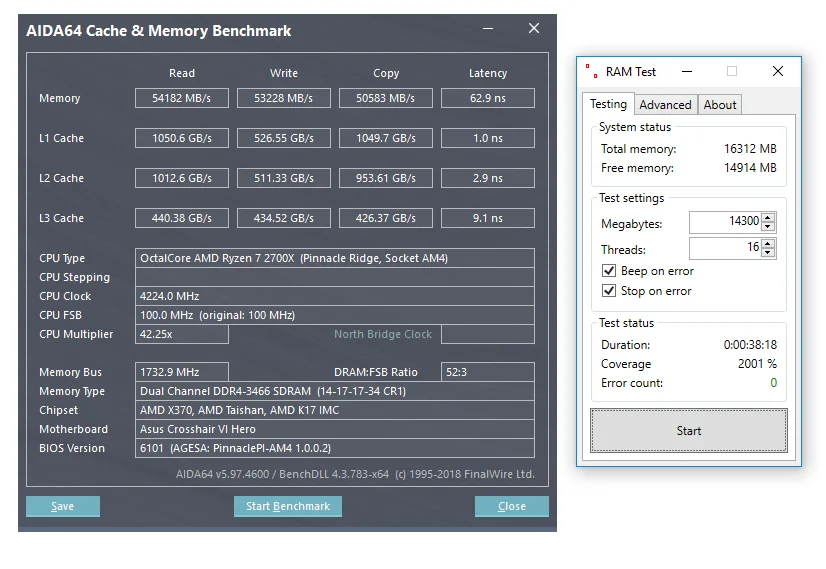Click the Read column header
This screenshot has height=569, width=826.
[x=182, y=73]
